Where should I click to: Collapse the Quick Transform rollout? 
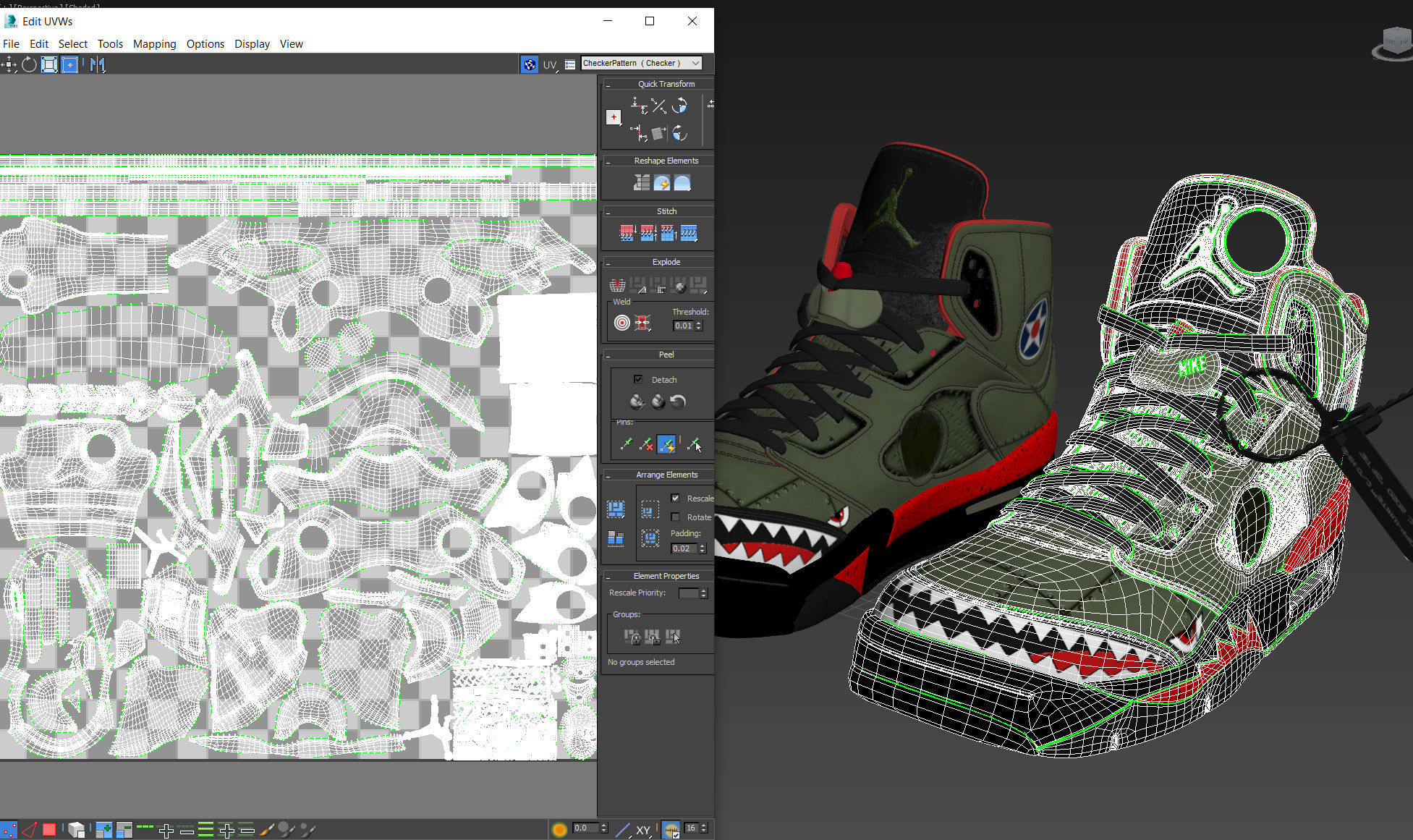(608, 85)
